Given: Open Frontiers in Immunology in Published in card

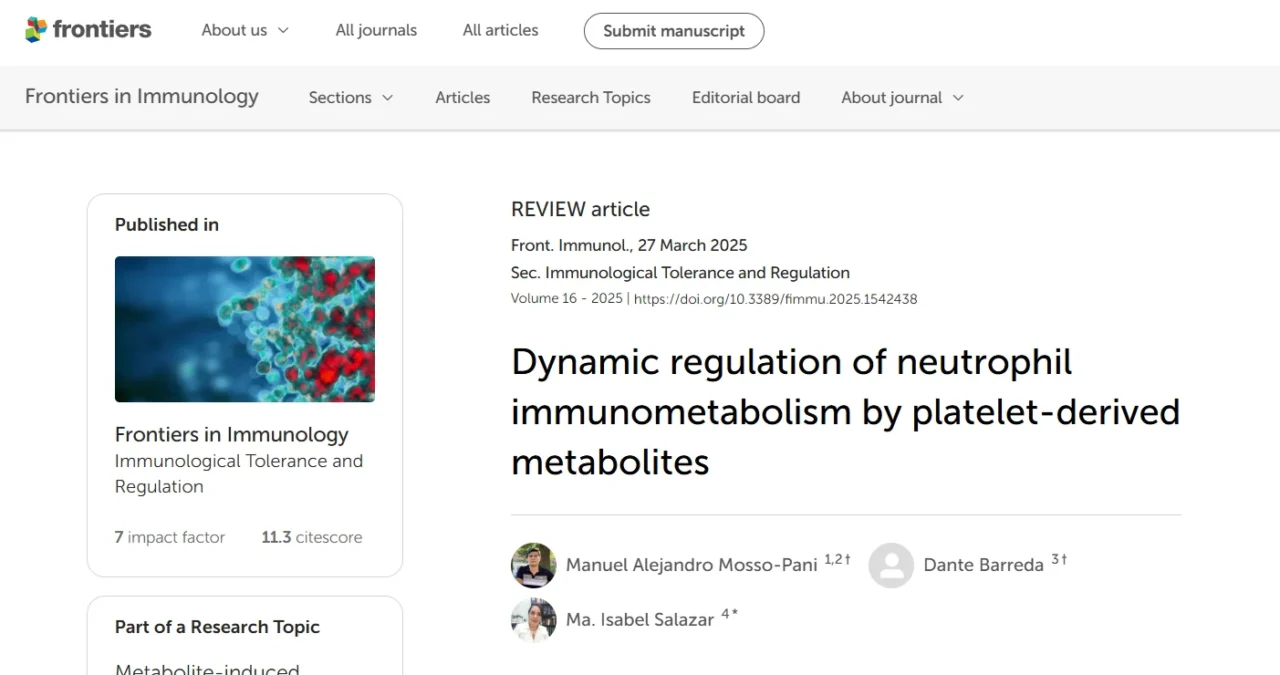Looking at the screenshot, I should tap(232, 435).
